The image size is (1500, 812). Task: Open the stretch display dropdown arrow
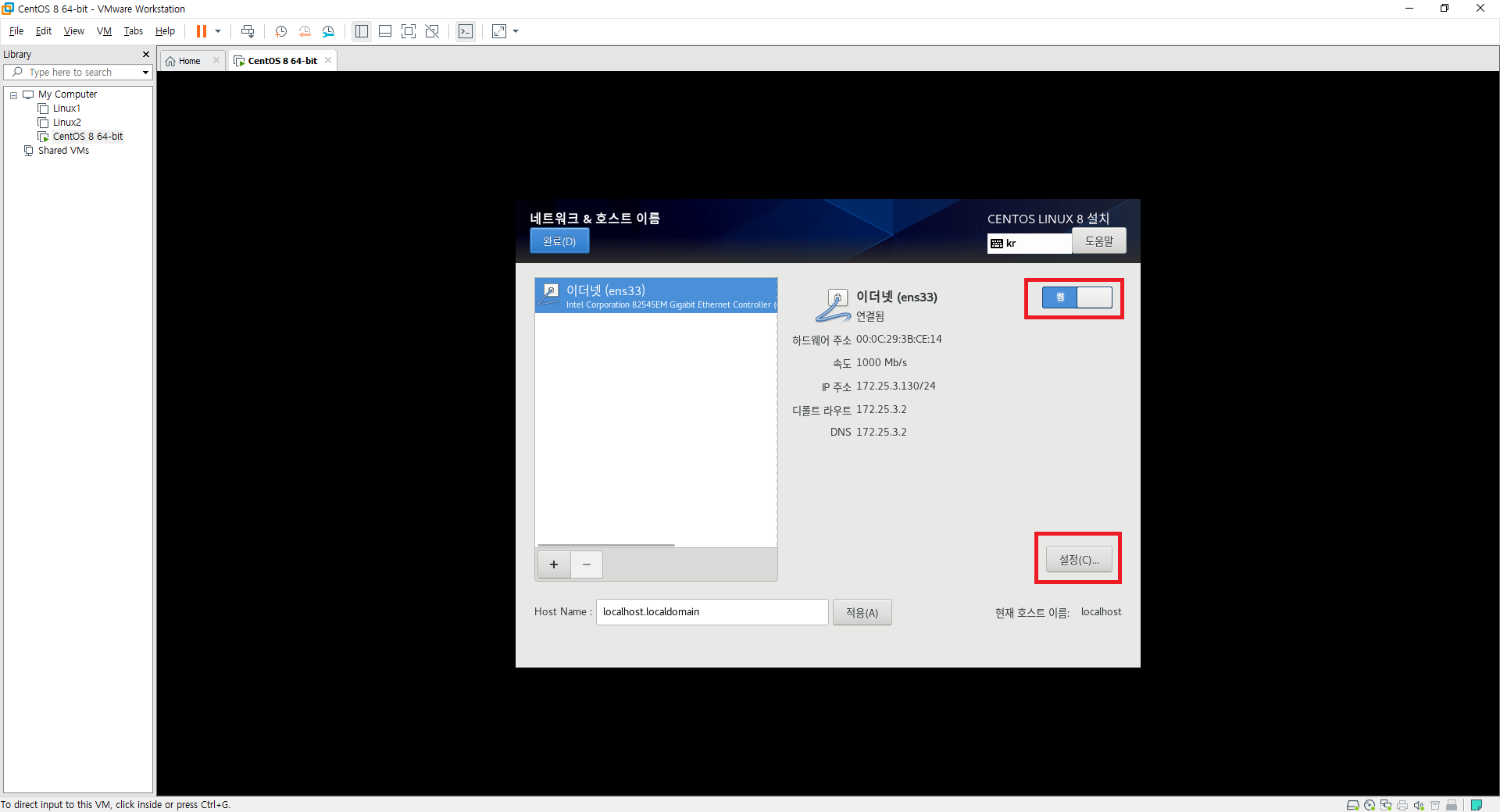tap(516, 31)
